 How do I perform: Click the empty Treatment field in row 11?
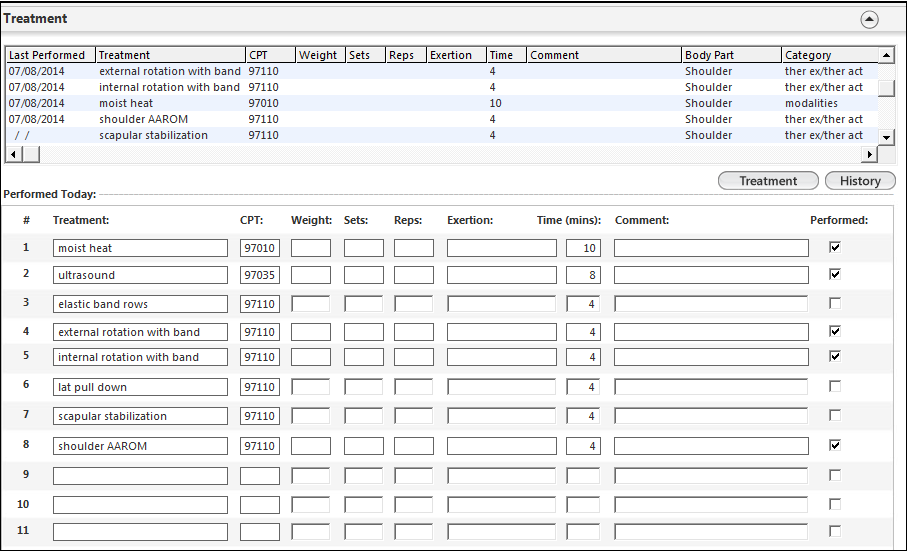(x=141, y=532)
